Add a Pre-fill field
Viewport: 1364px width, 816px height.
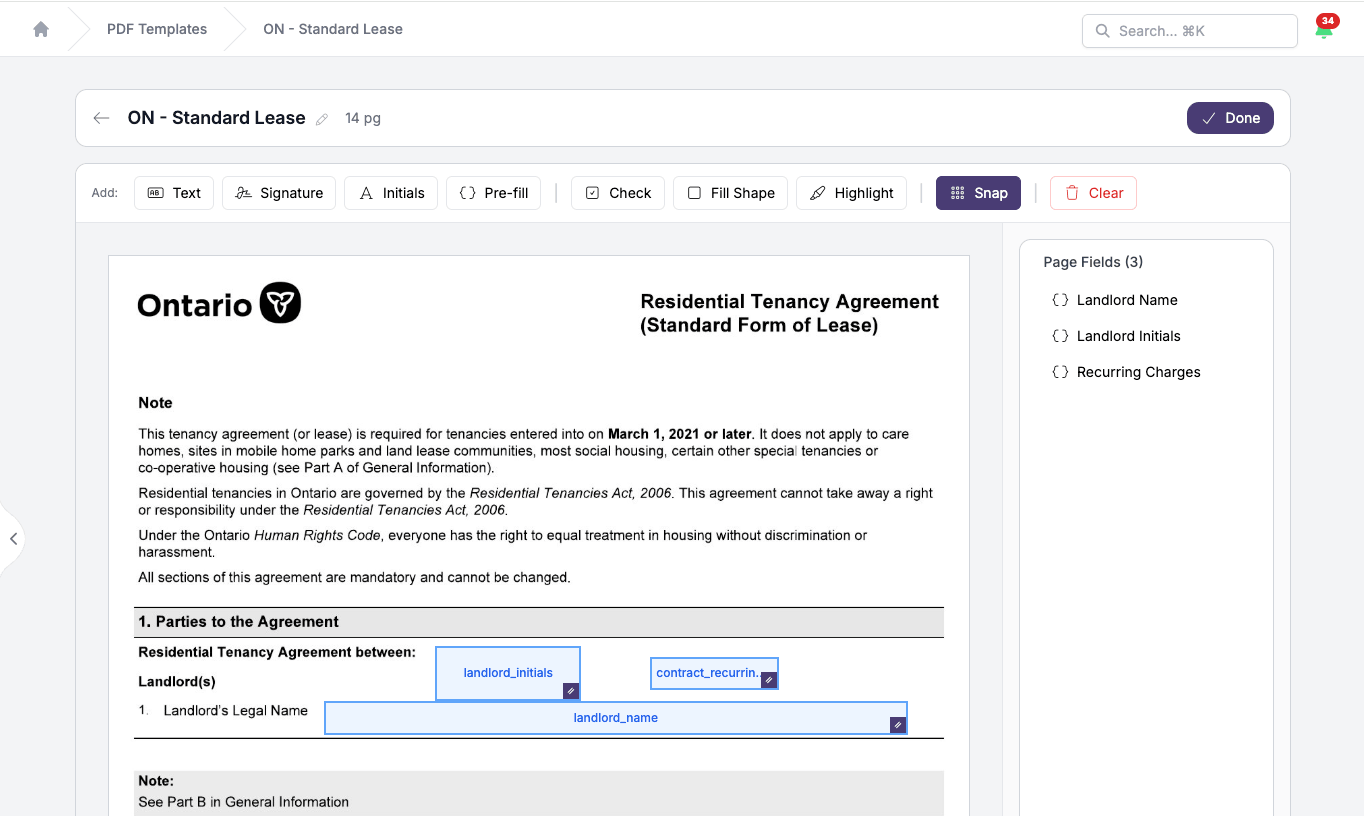click(493, 193)
